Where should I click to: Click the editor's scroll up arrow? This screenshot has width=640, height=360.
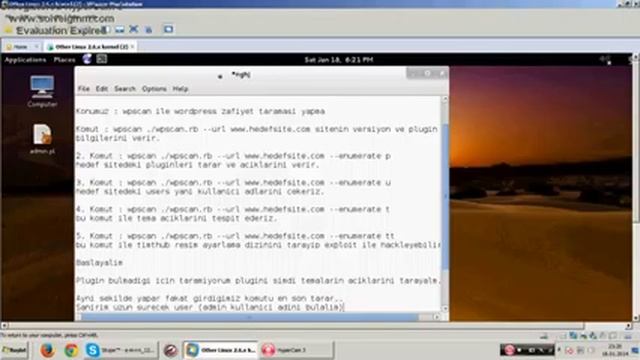coord(445,99)
